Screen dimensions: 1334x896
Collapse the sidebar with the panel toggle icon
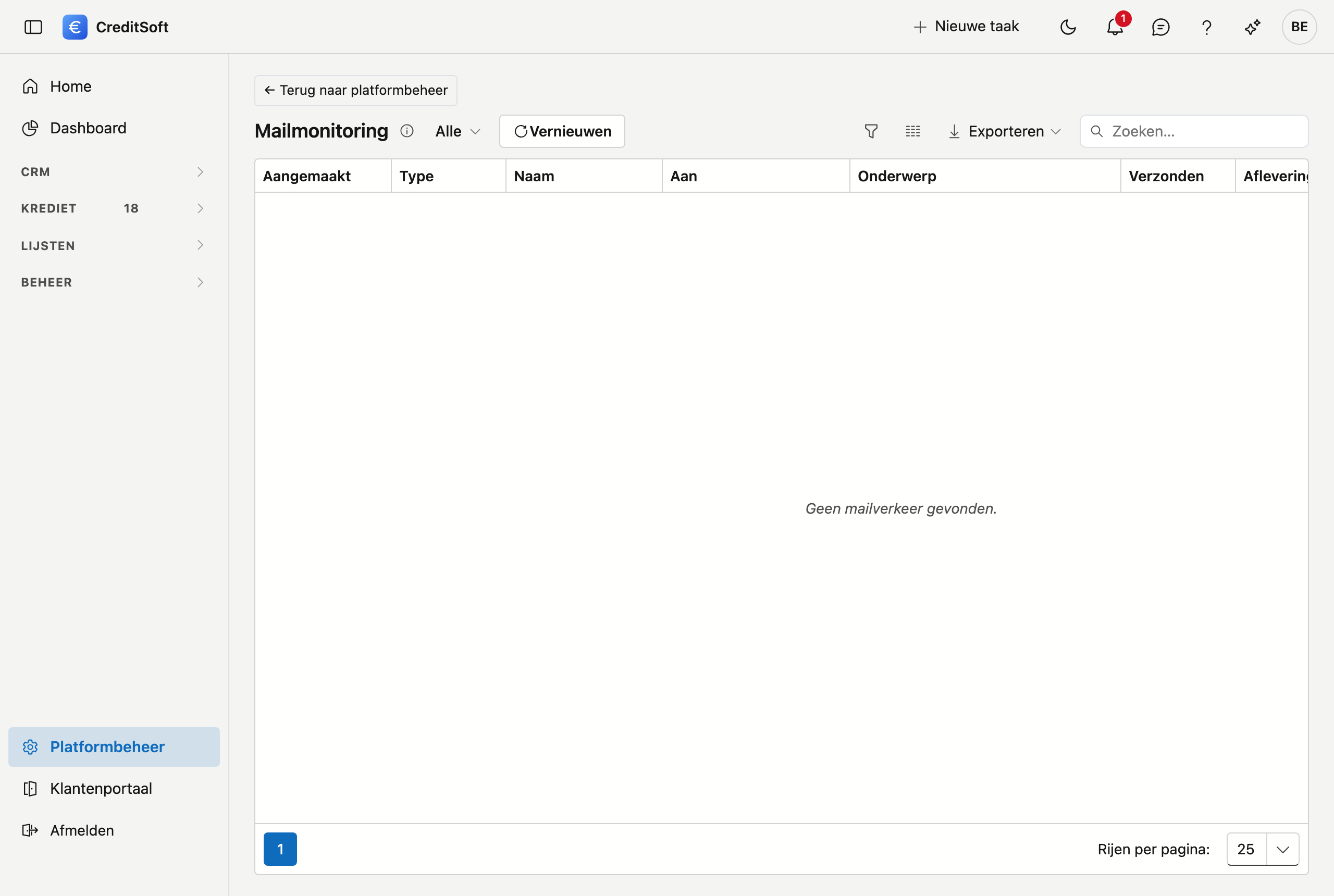tap(33, 27)
